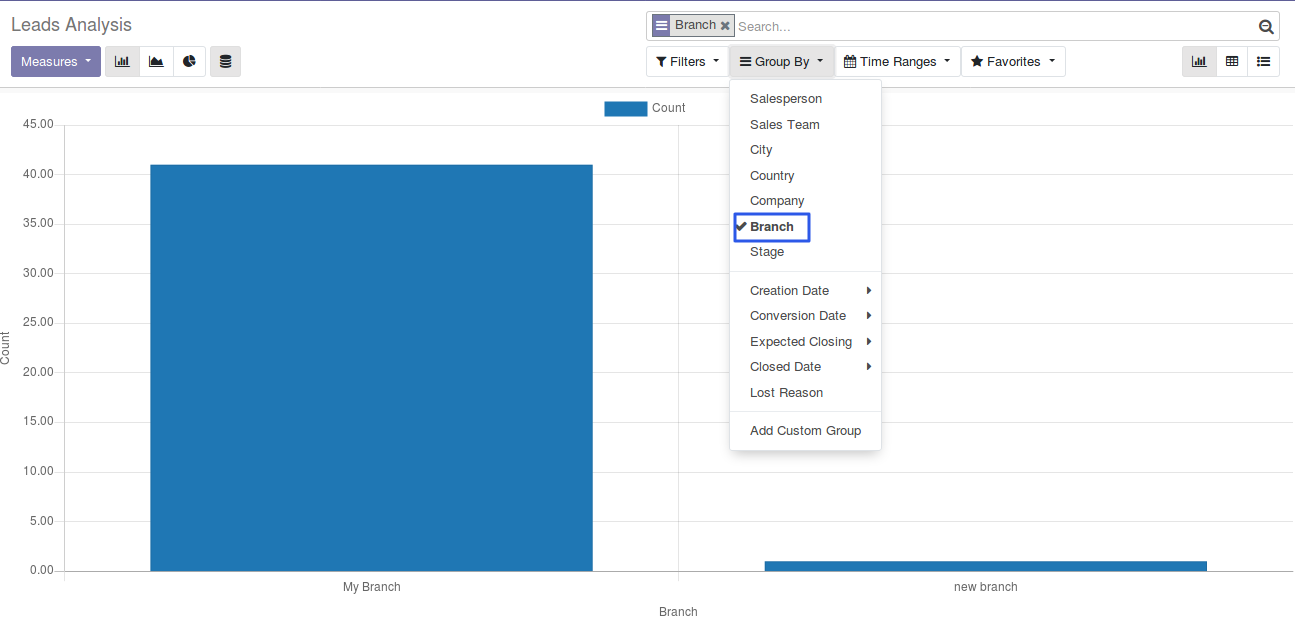Uncheck the Branch grouping option

click(772, 227)
